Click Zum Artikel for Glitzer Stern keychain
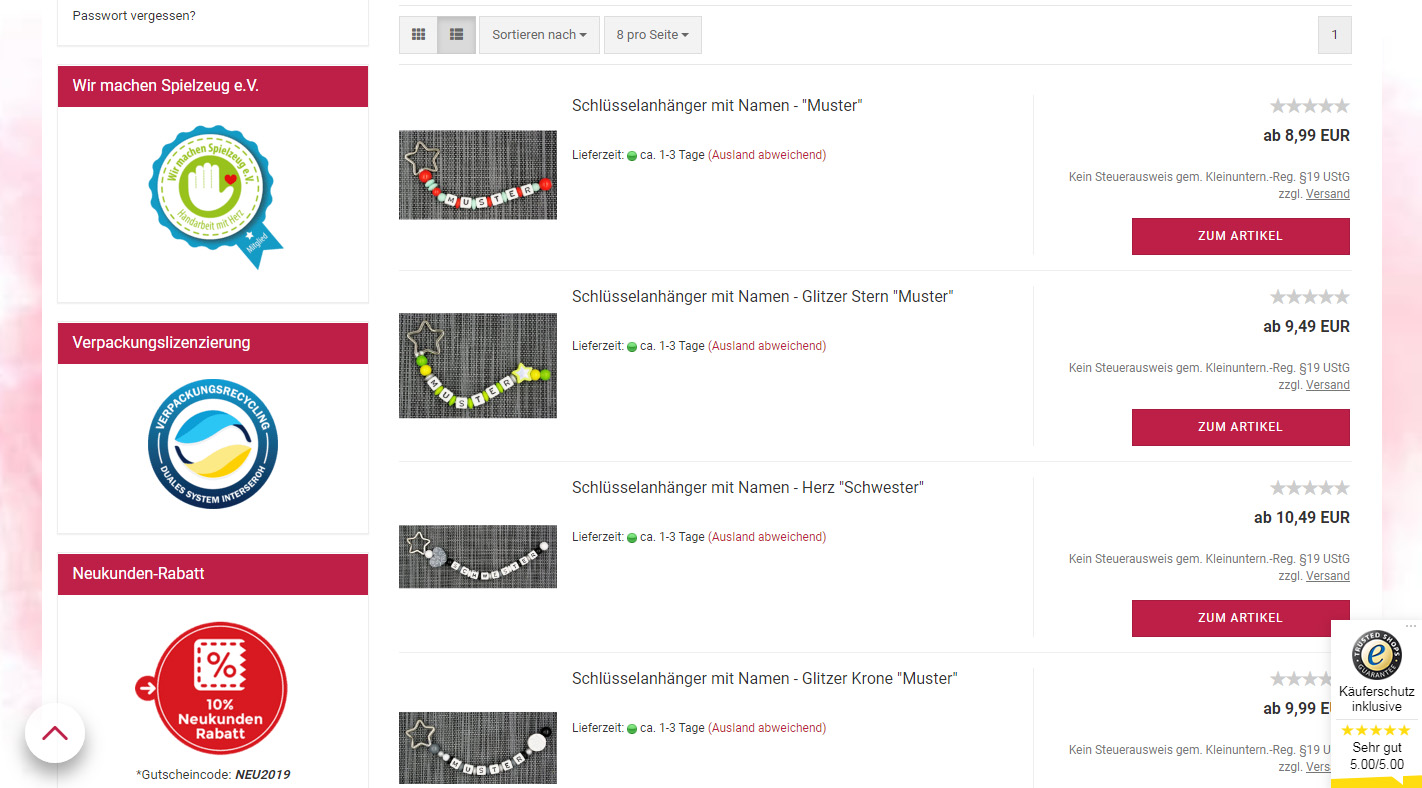1422x788 pixels. click(1240, 427)
